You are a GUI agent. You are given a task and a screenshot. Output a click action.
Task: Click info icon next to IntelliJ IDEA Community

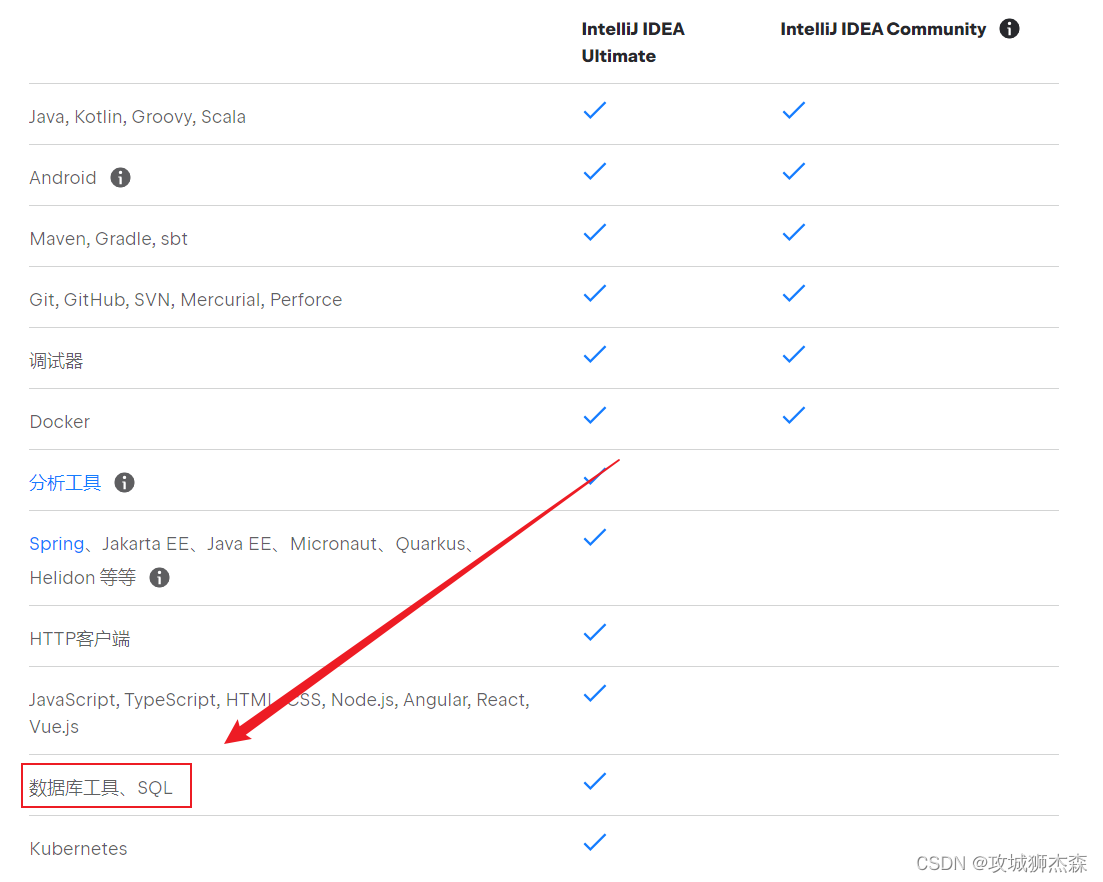pyautogui.click(x=1009, y=29)
